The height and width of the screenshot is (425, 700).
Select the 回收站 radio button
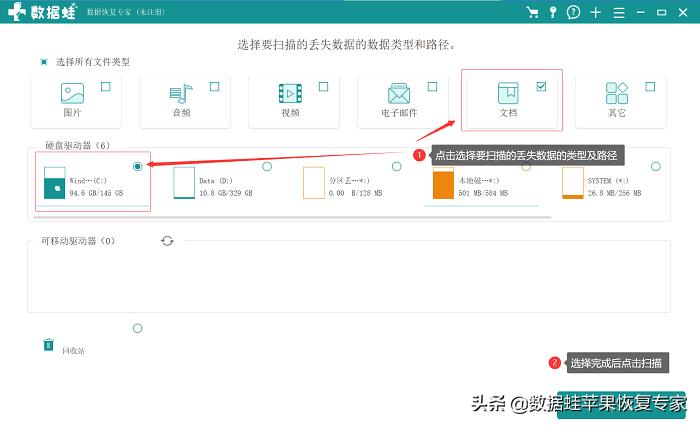click(x=138, y=329)
